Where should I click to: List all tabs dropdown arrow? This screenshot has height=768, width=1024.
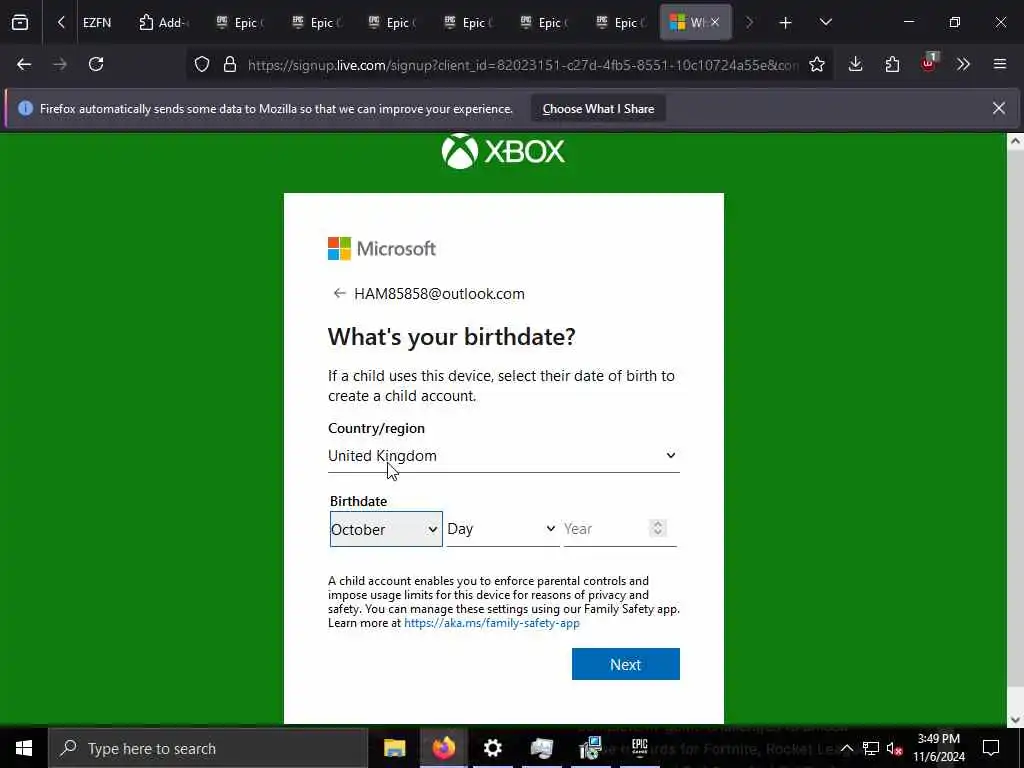click(825, 23)
